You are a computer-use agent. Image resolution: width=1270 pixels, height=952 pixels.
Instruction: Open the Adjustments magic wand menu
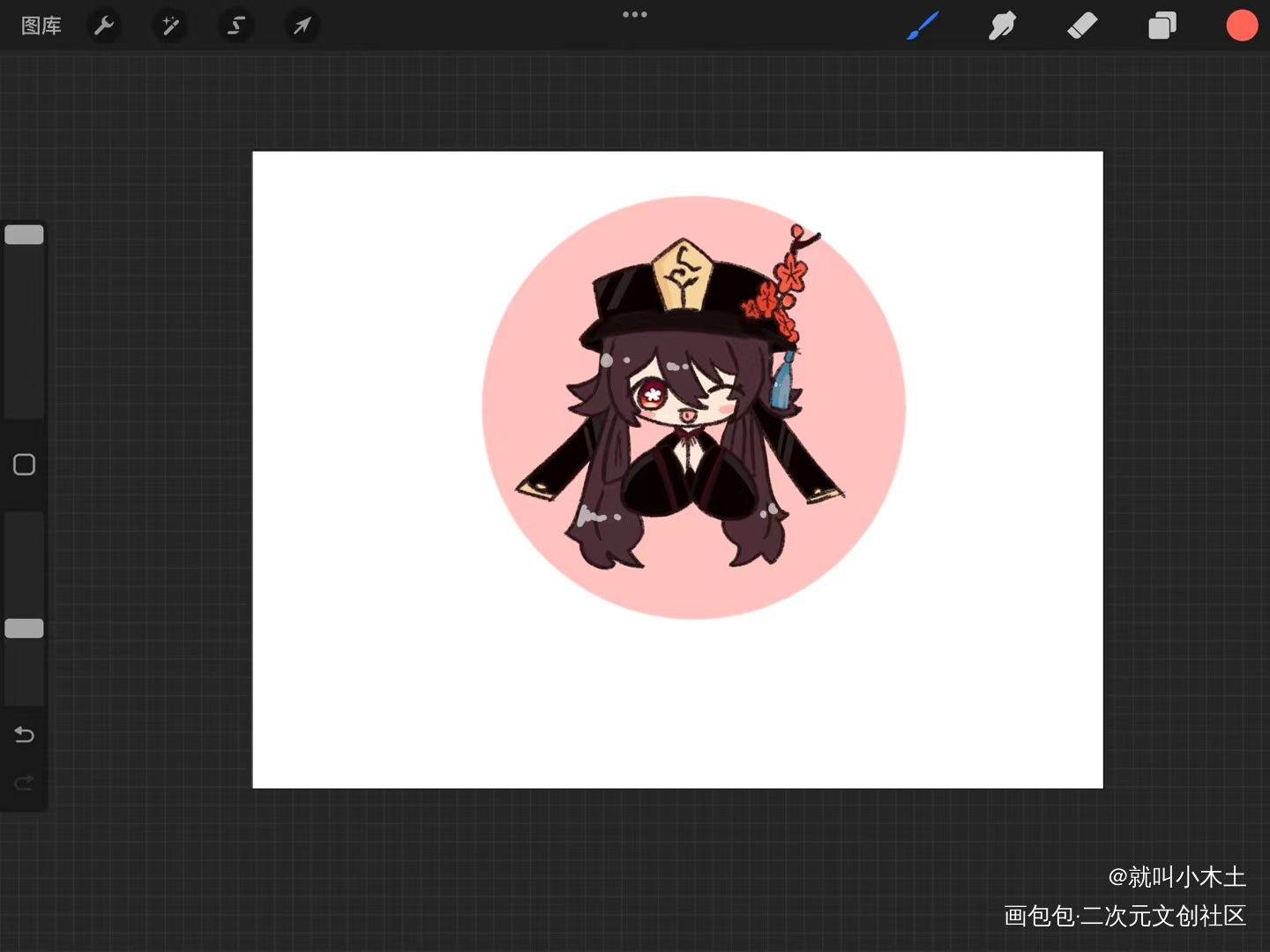point(169,26)
